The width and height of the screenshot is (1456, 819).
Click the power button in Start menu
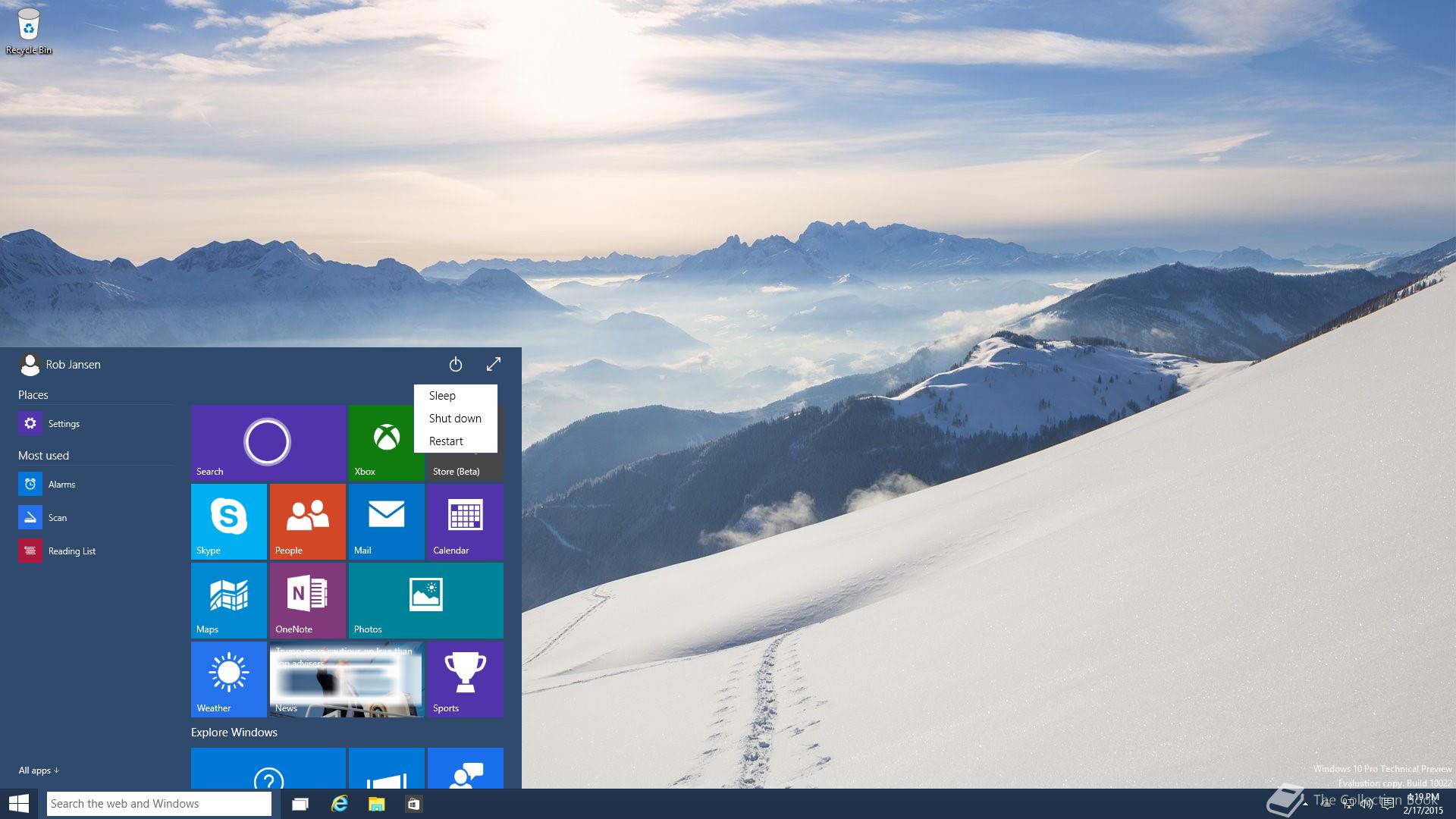[456, 365]
